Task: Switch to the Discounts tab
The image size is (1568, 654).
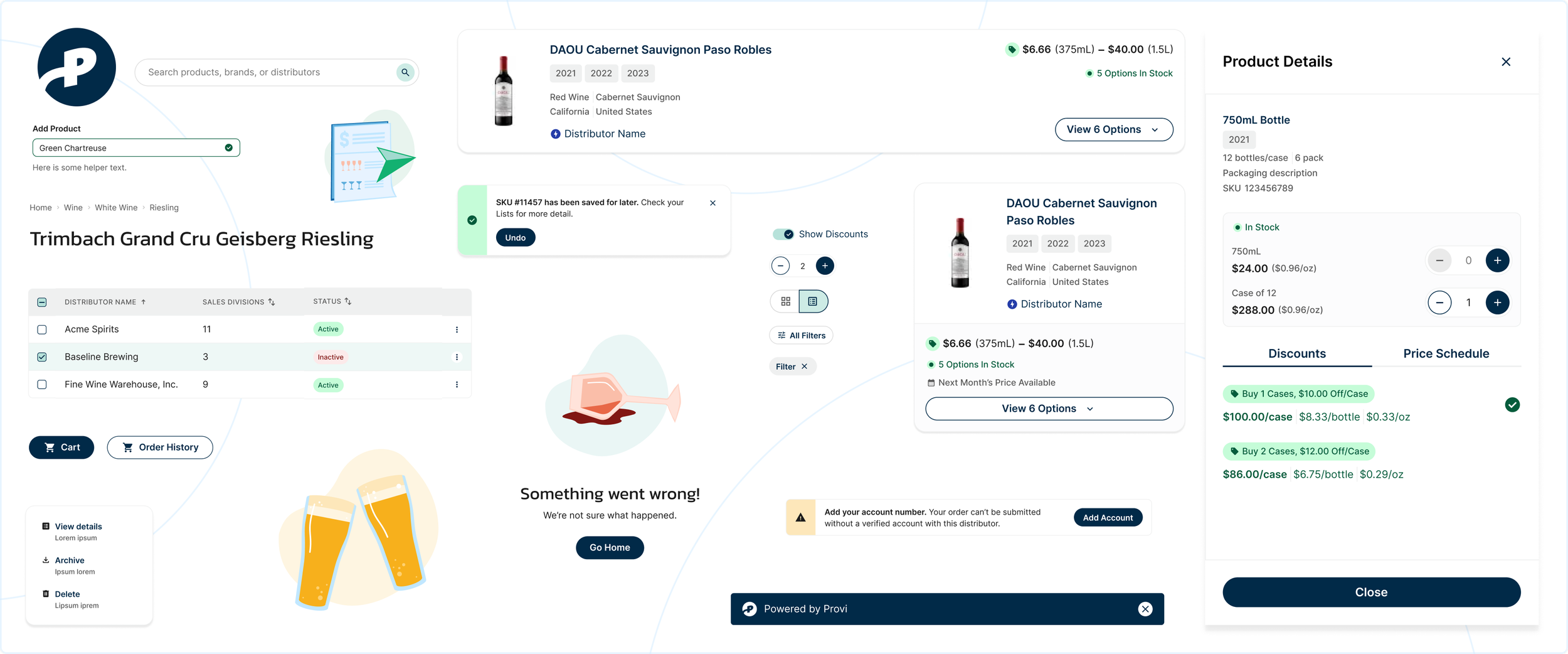Action: (x=1297, y=354)
